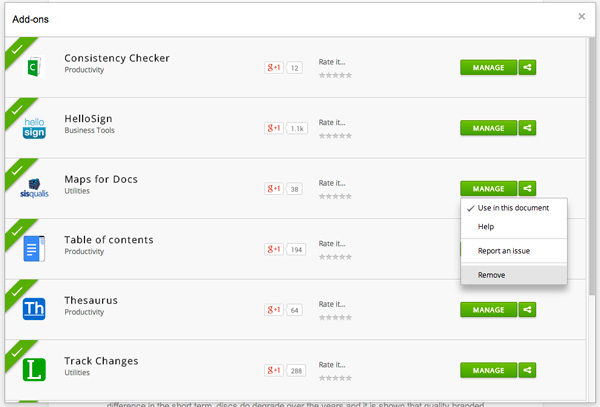Rate HelloSign using its stars
The height and width of the screenshot is (407, 600).
tap(335, 136)
